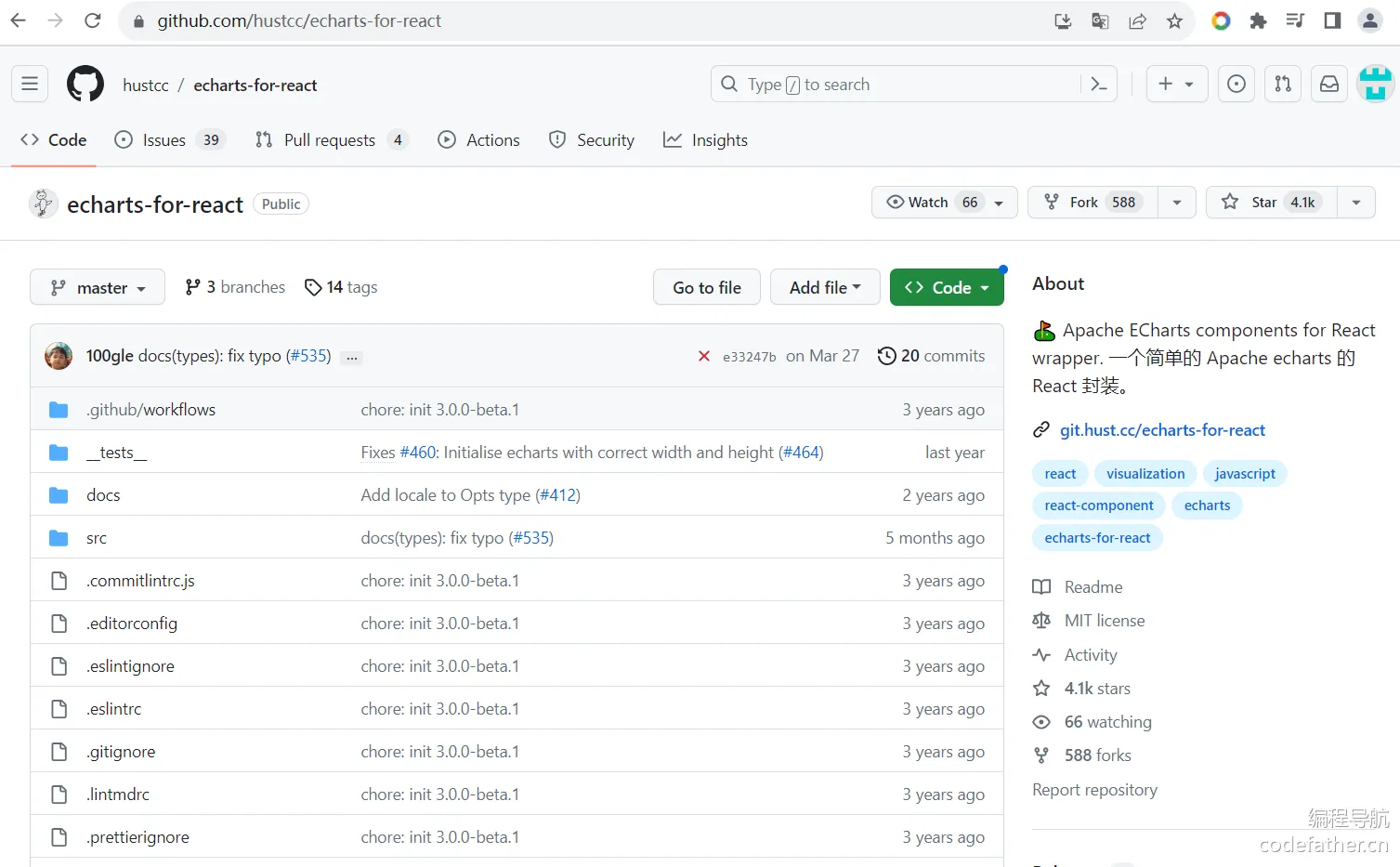
Task: Select the javascript topic tag
Action: click(1245, 474)
